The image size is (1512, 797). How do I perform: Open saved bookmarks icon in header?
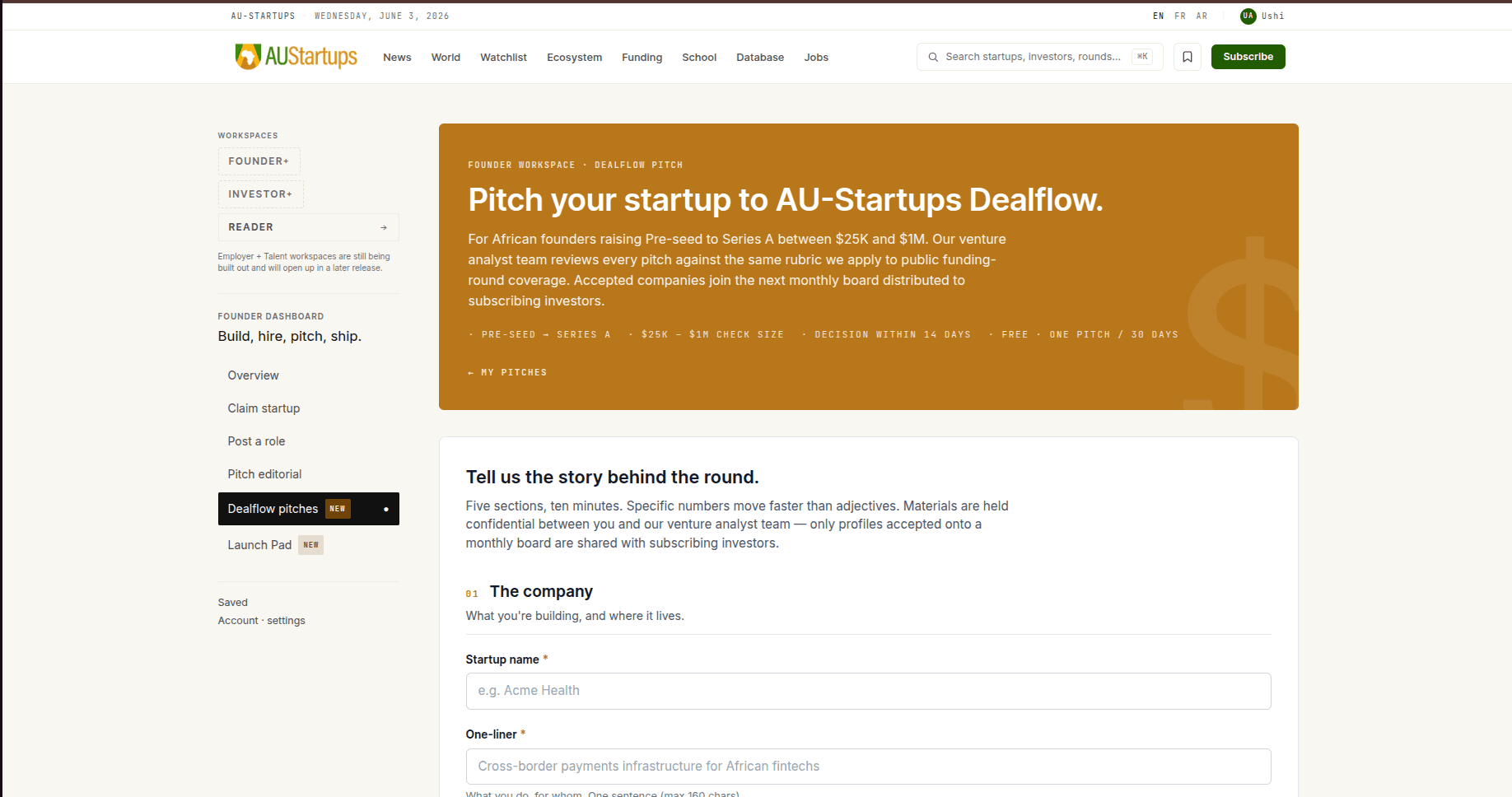coord(1188,57)
